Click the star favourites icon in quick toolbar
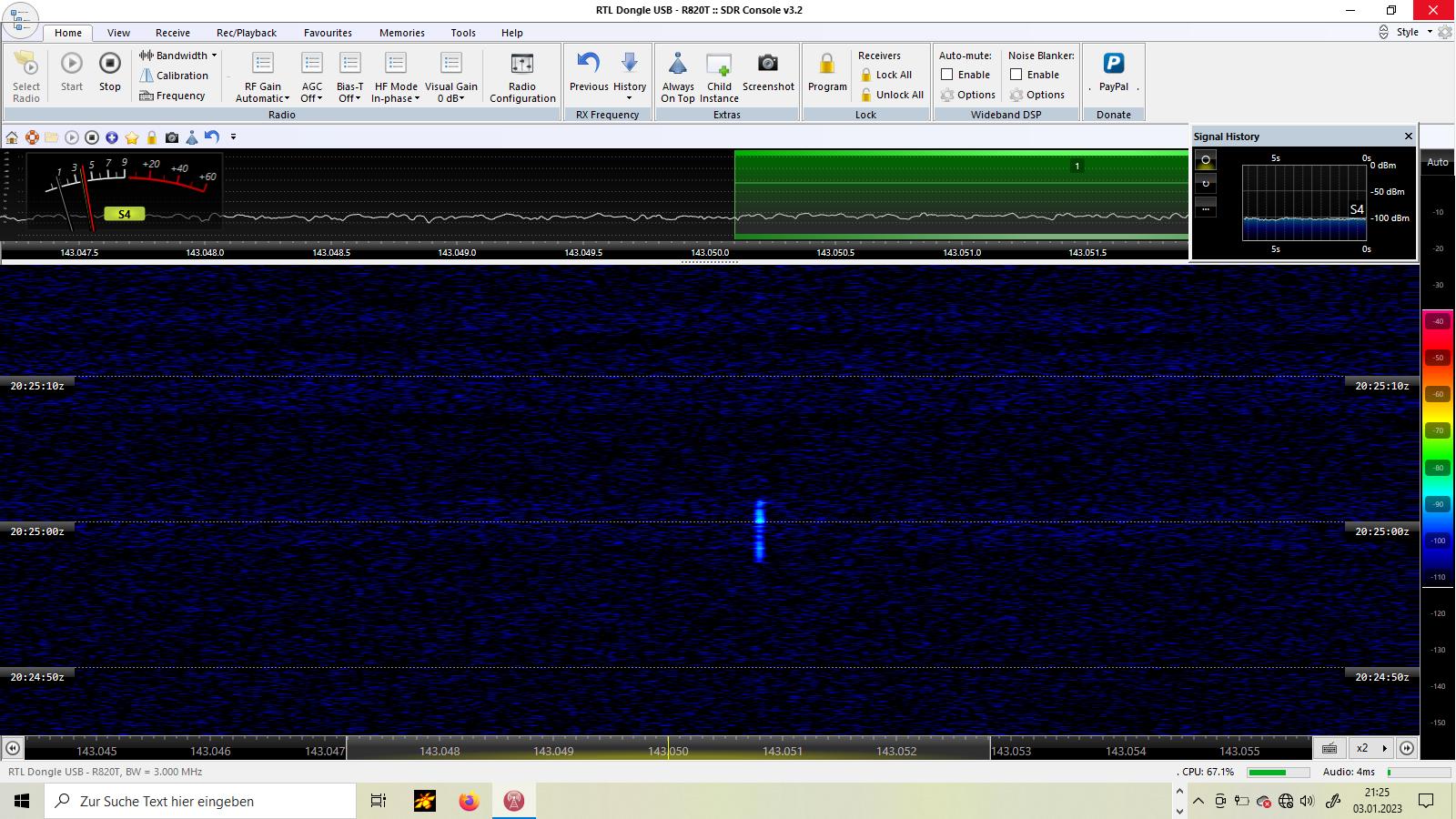 [132, 137]
